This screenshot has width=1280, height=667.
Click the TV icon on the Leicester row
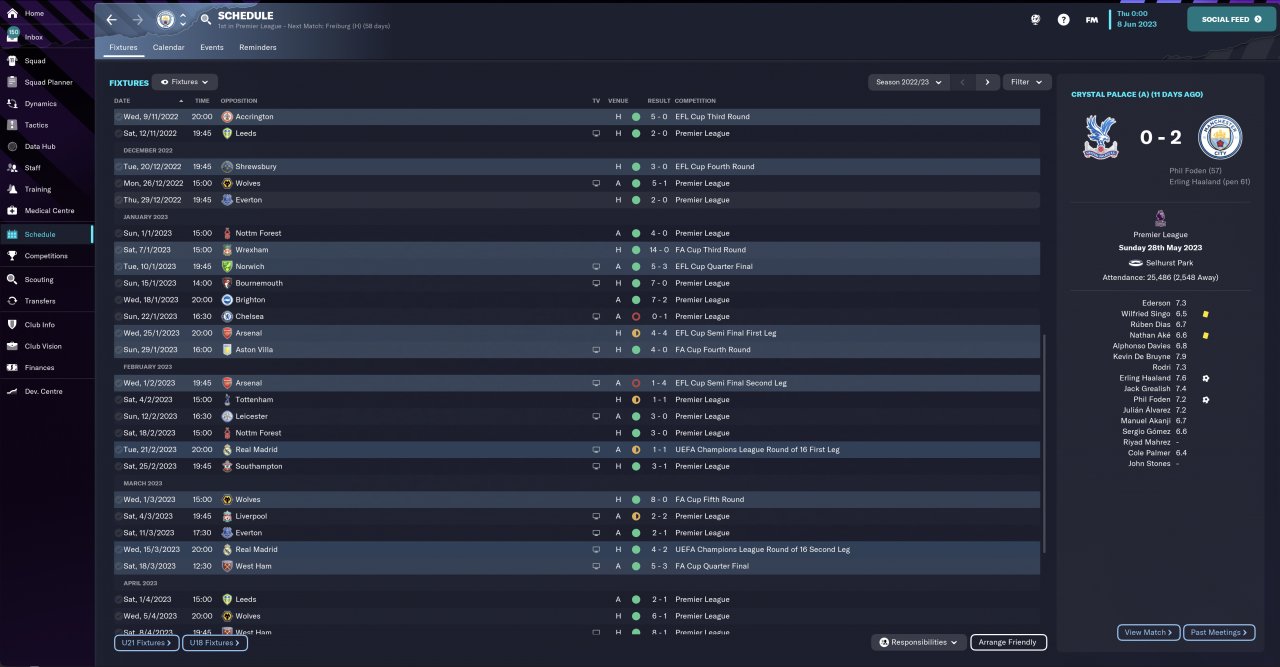[x=596, y=416]
